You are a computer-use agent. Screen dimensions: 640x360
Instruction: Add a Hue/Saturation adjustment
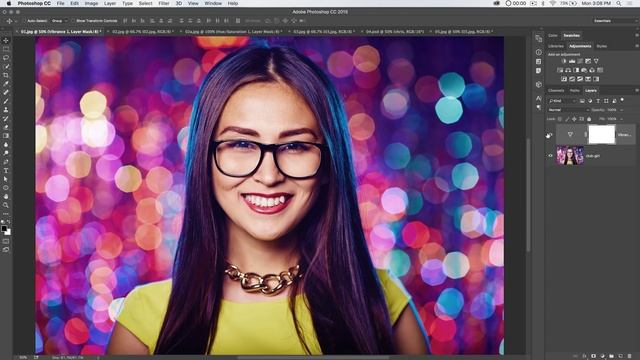[560, 70]
